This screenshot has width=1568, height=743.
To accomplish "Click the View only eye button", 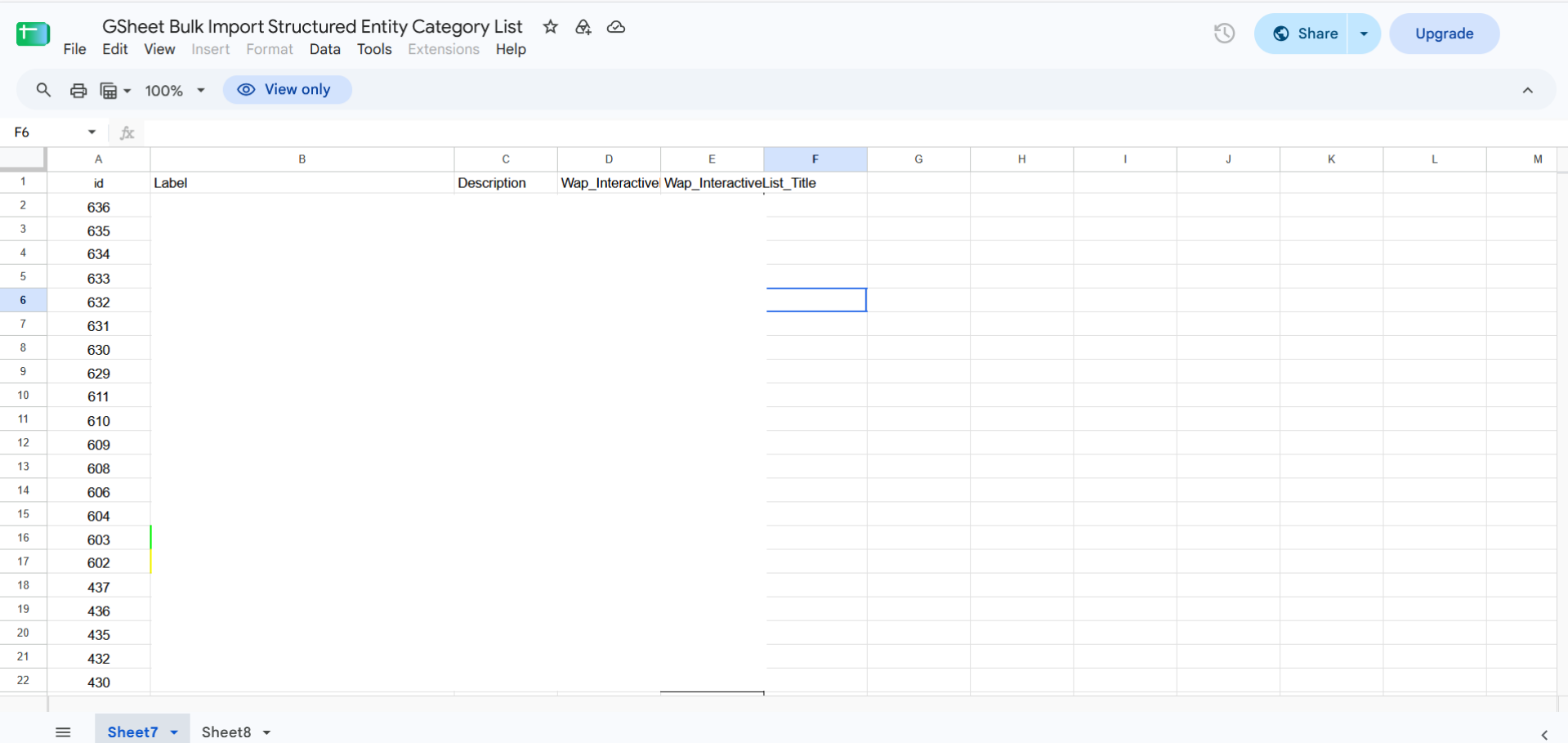I will (x=287, y=89).
